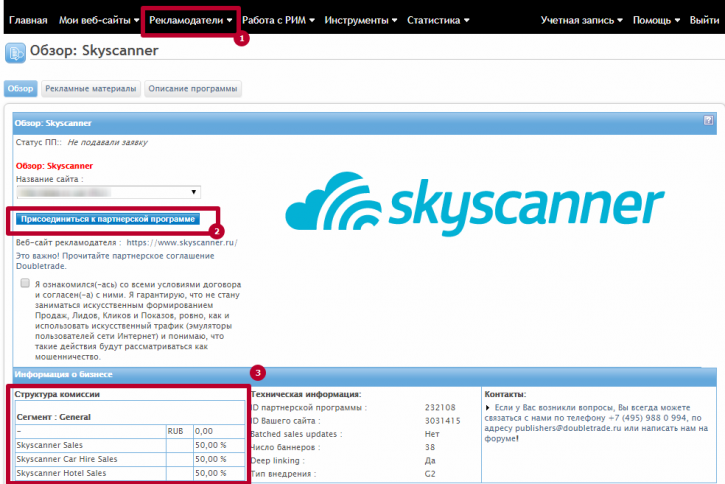Open the help question mark icon
Screen dimensions: 725x484
pos(708,121)
